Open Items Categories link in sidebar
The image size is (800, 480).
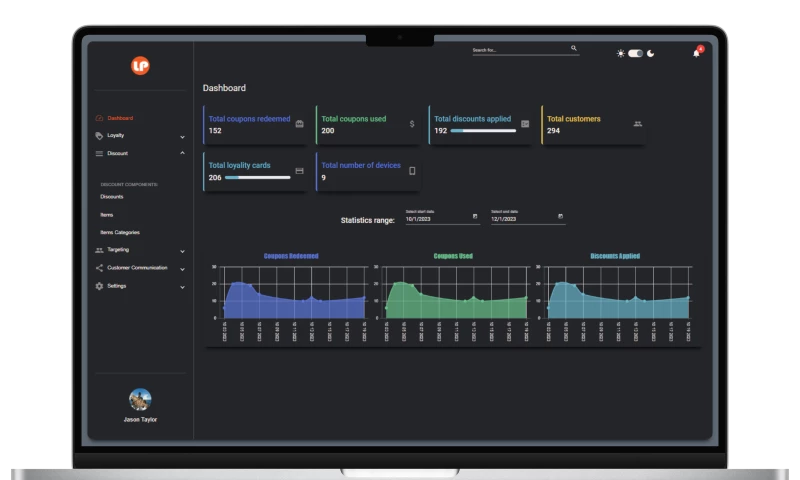click(120, 232)
